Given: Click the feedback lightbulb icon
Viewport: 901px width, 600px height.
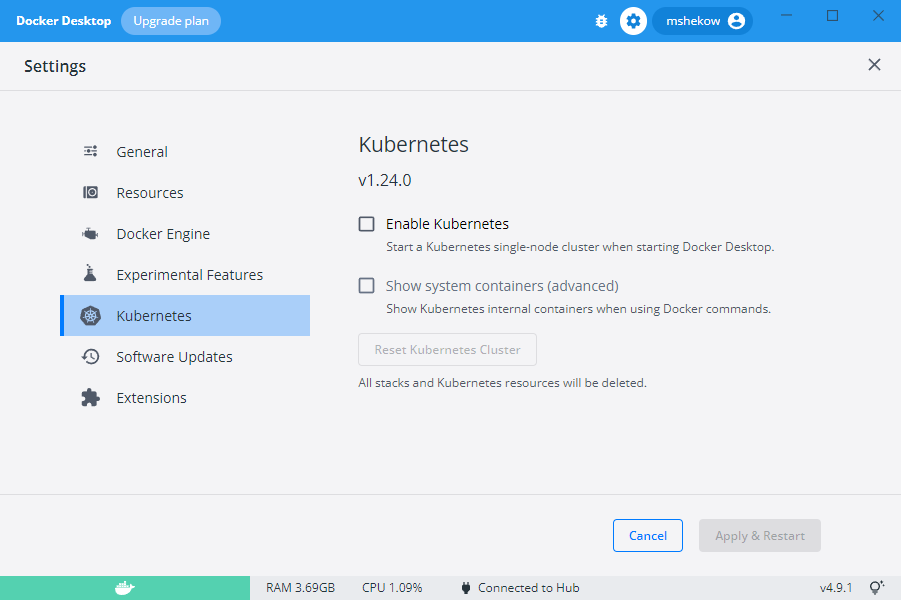Looking at the screenshot, I should 876,587.
